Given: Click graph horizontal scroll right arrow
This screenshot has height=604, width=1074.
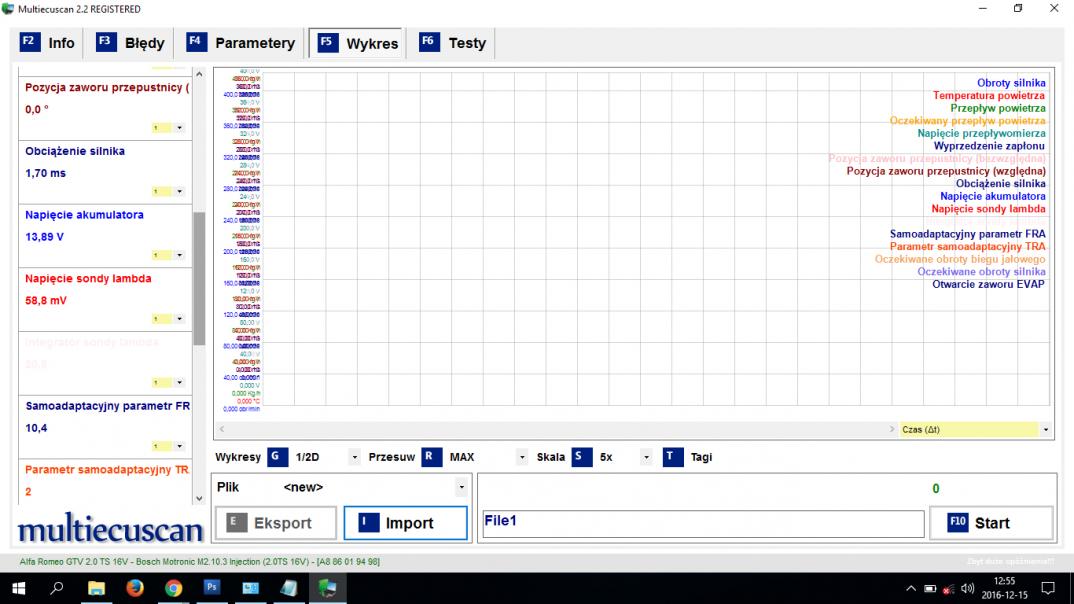Looking at the screenshot, I should (892, 429).
